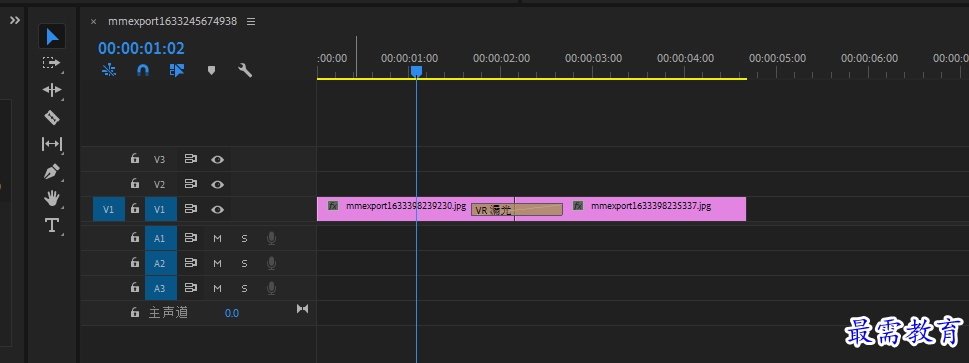This screenshot has height=363, width=969.
Task: Select the Pen tool
Action: pos(52,171)
